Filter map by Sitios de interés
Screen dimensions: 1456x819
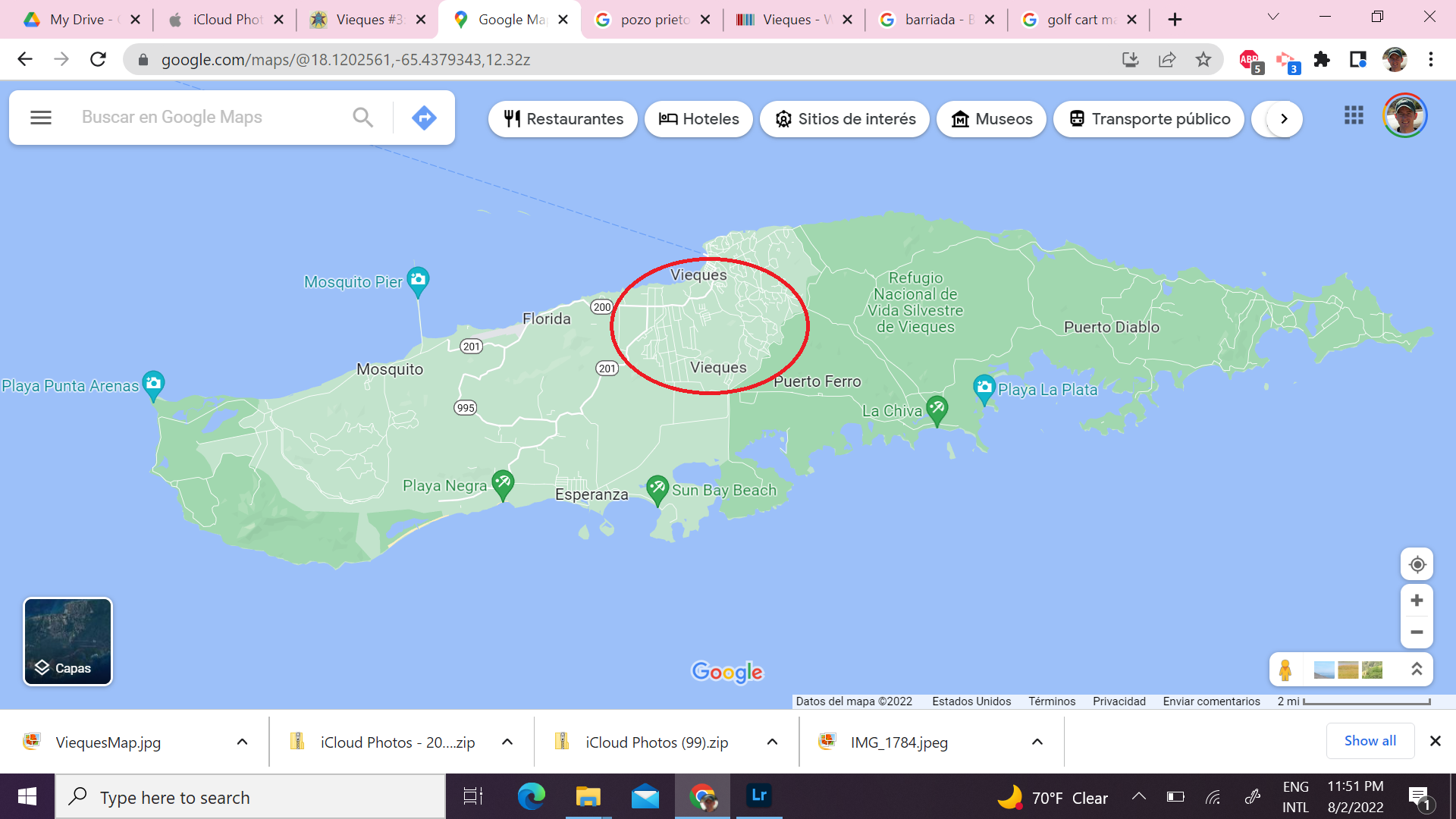pyautogui.click(x=845, y=119)
